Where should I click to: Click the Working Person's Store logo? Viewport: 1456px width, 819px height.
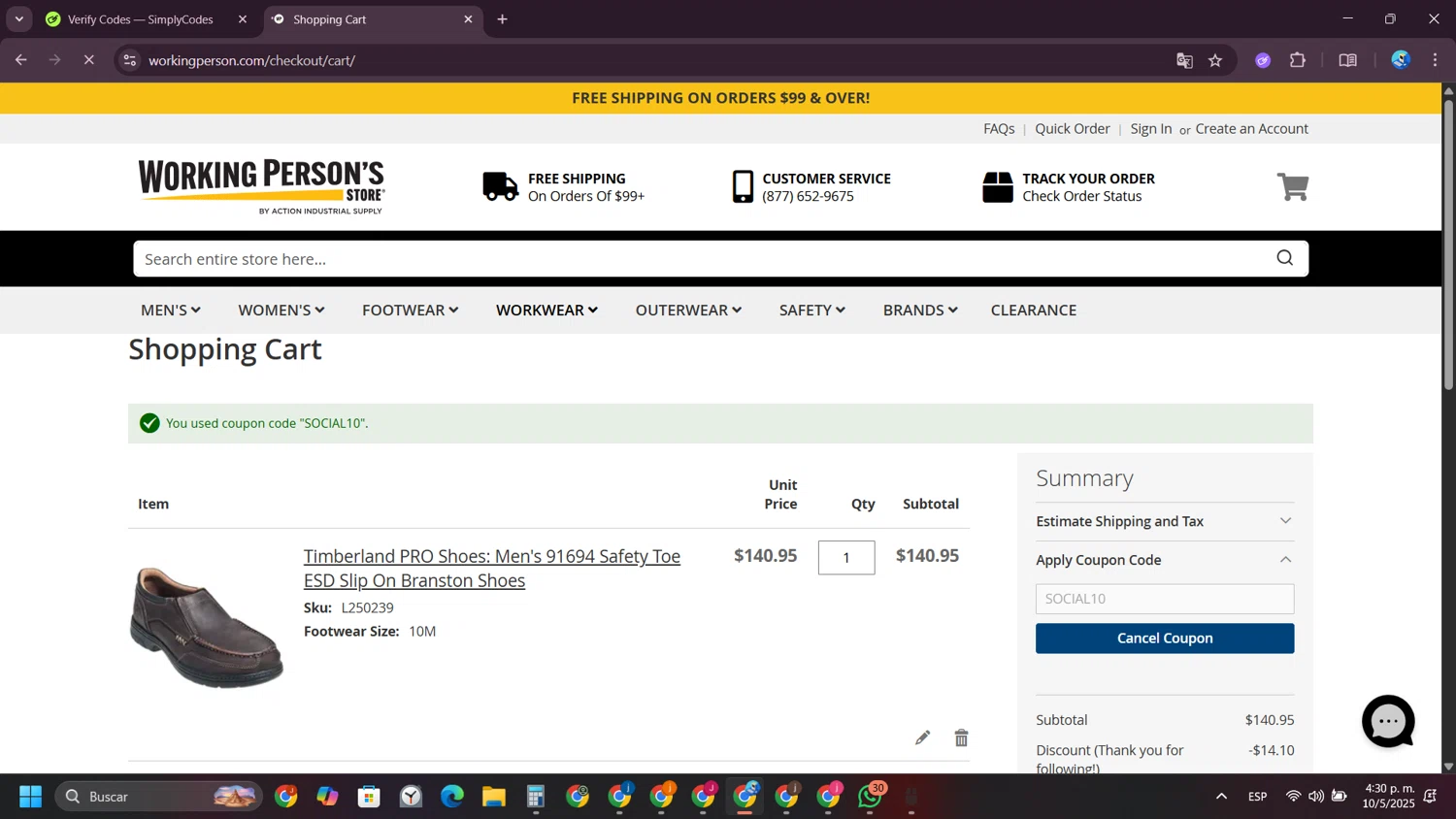[x=261, y=186]
